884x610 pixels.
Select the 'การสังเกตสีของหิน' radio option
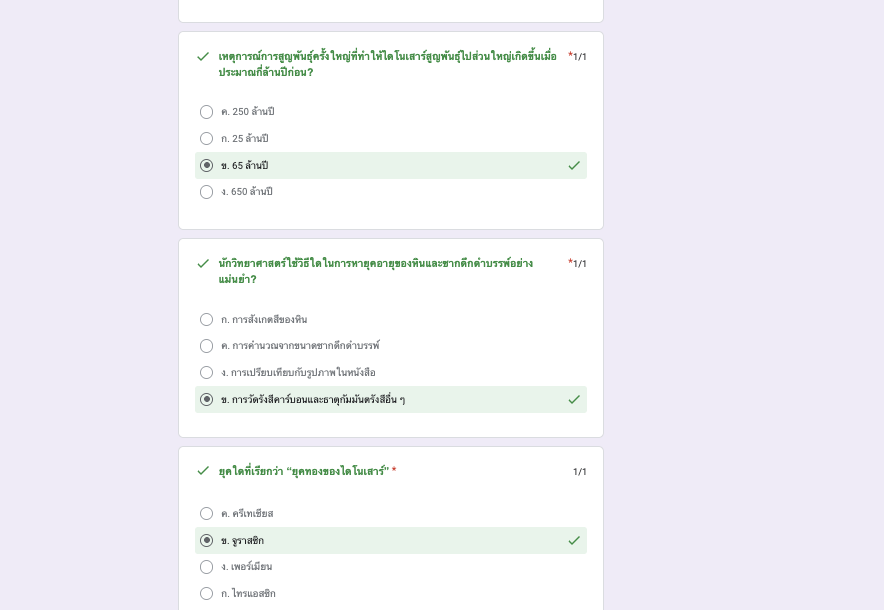[207, 320]
